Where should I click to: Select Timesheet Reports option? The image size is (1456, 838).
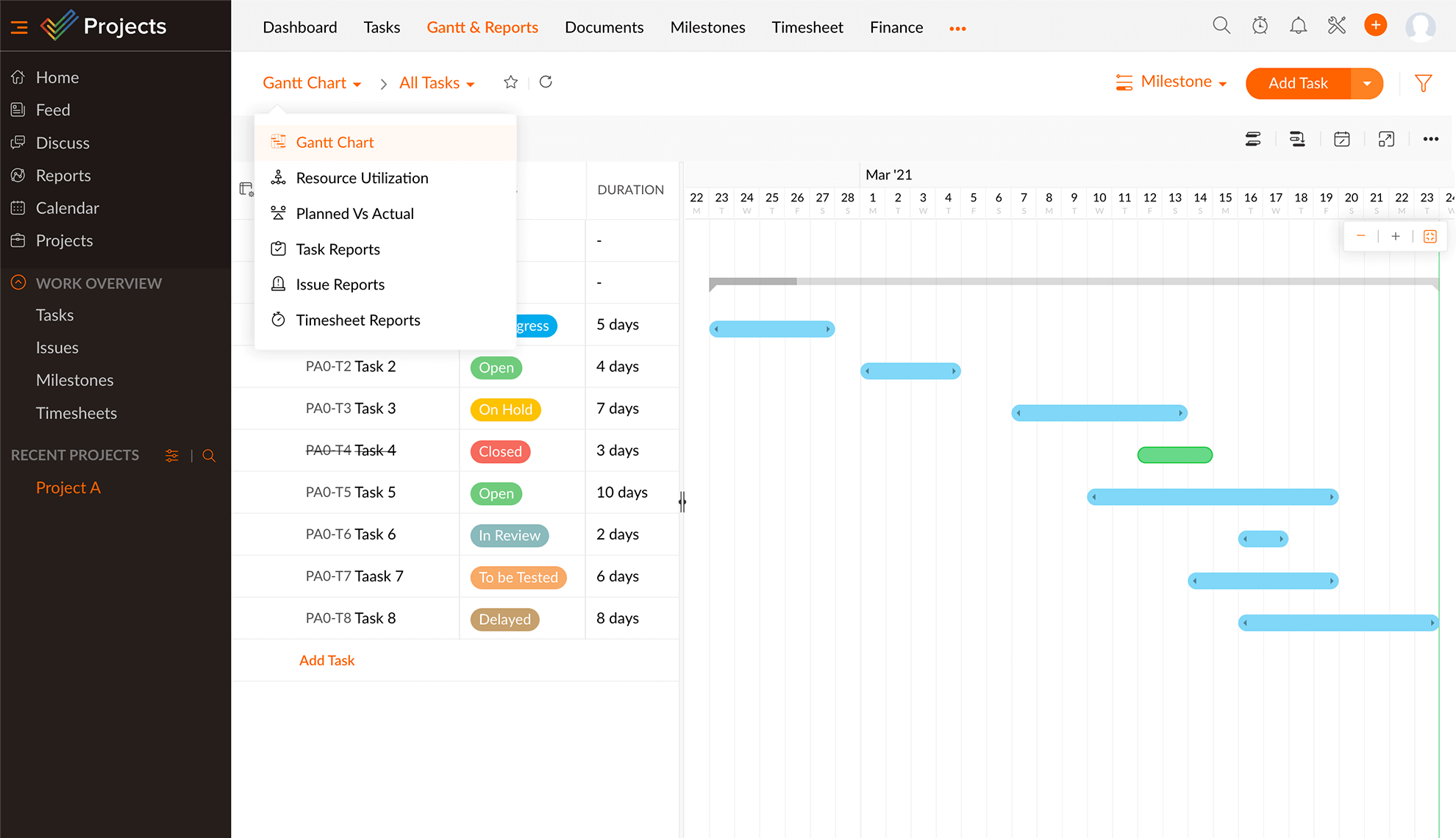[358, 319]
